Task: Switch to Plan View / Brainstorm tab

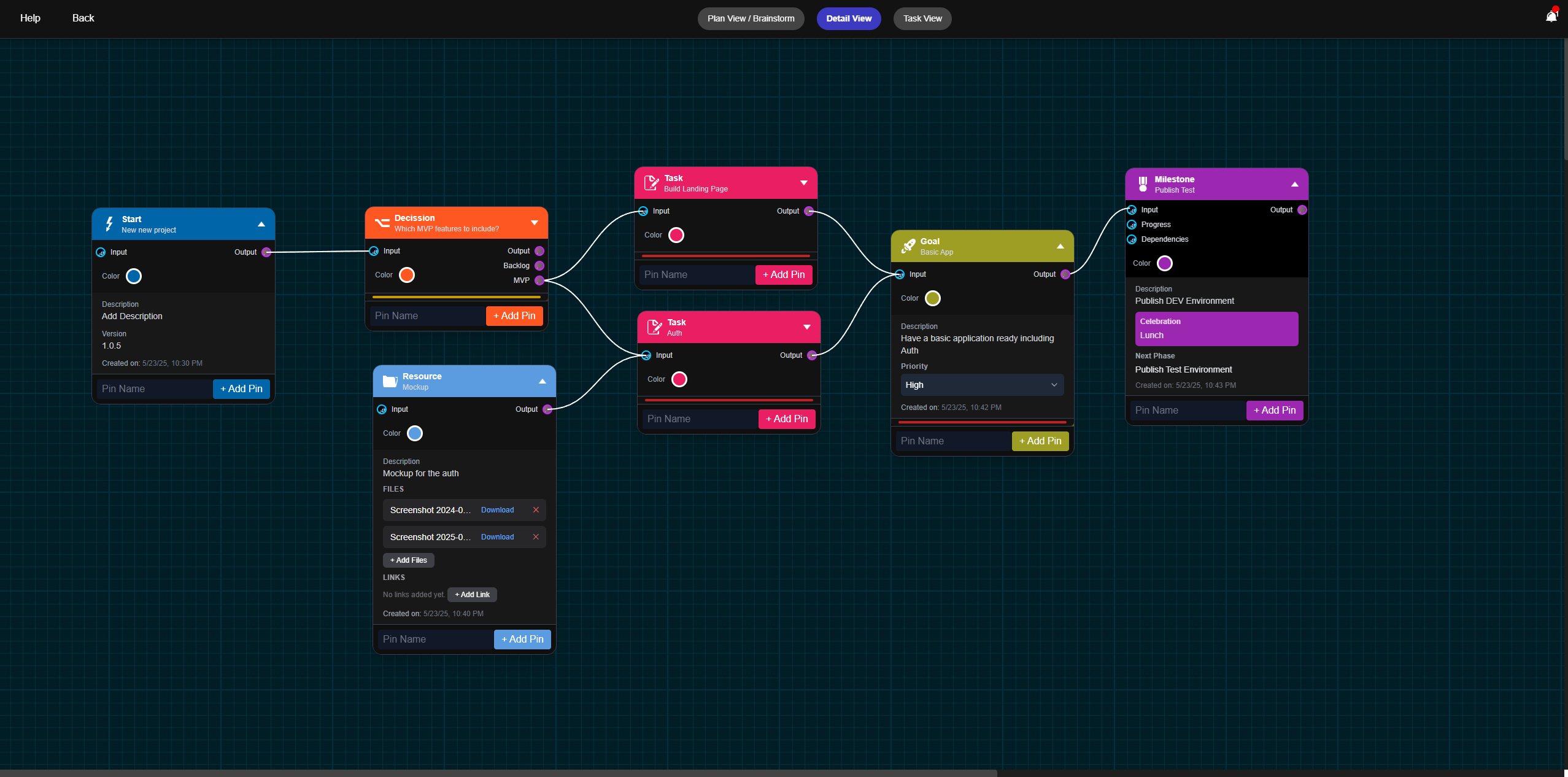Action: click(750, 18)
